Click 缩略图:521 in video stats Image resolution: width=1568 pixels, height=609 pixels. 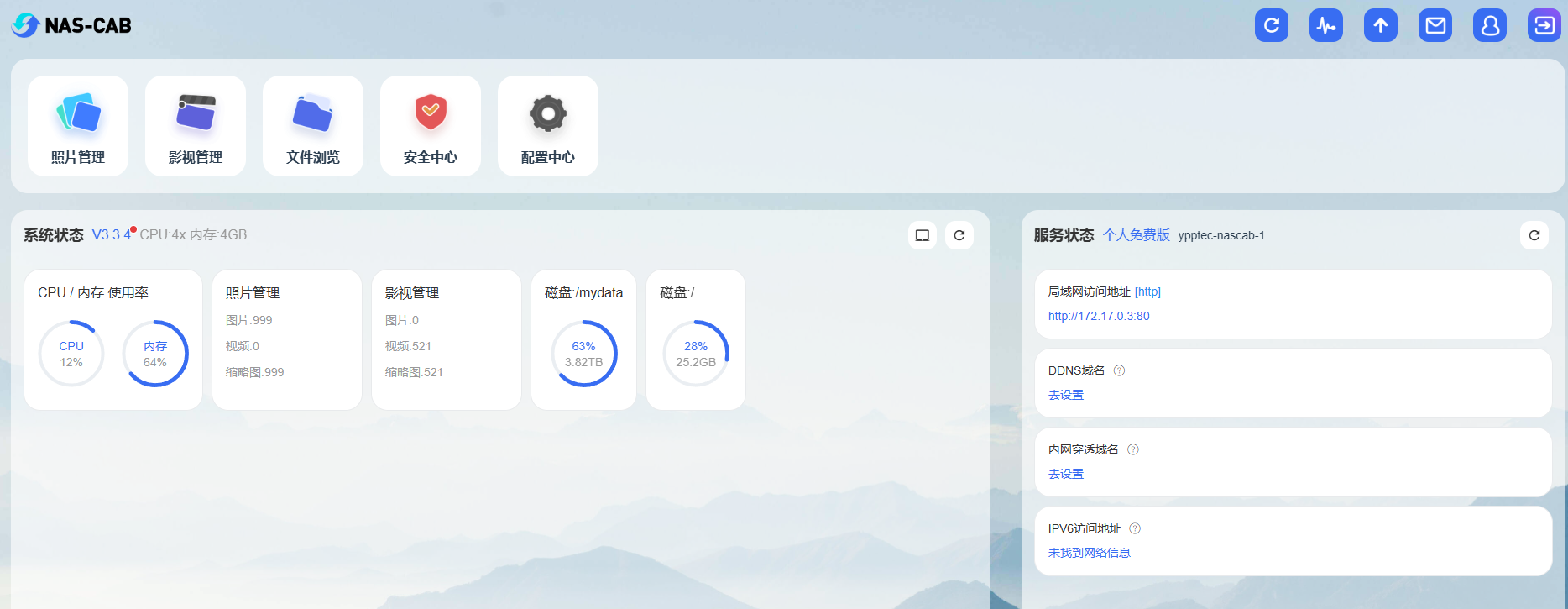click(x=414, y=372)
